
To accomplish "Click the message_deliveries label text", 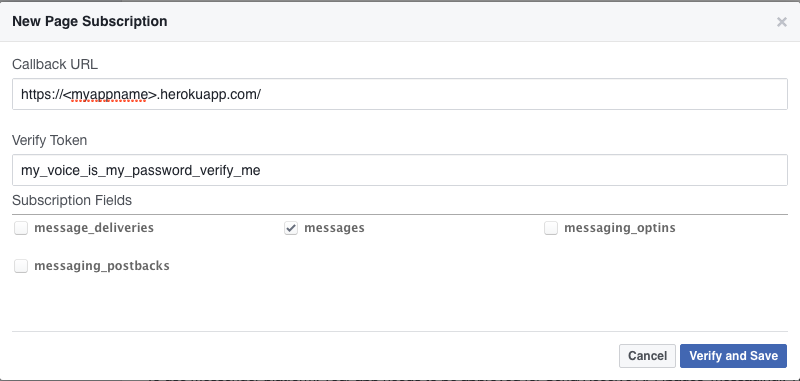I will (x=94, y=228).
